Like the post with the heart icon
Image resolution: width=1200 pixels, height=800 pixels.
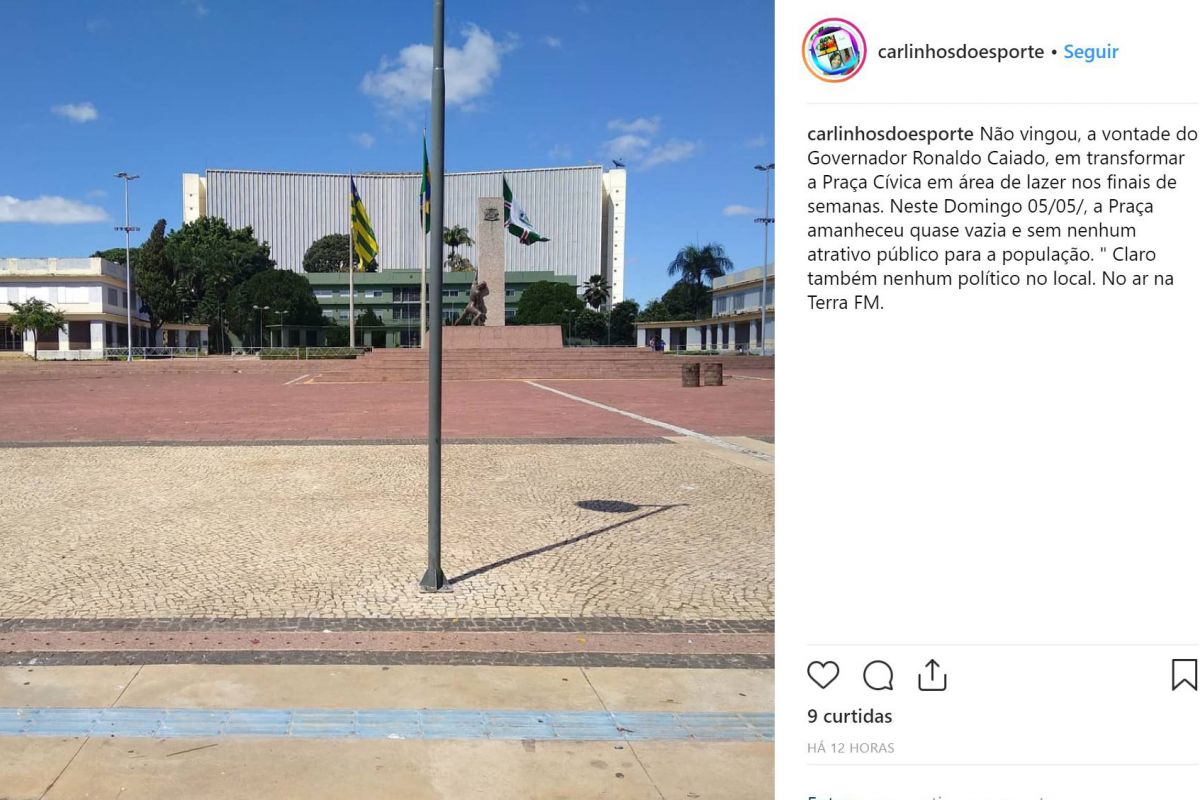(x=823, y=675)
